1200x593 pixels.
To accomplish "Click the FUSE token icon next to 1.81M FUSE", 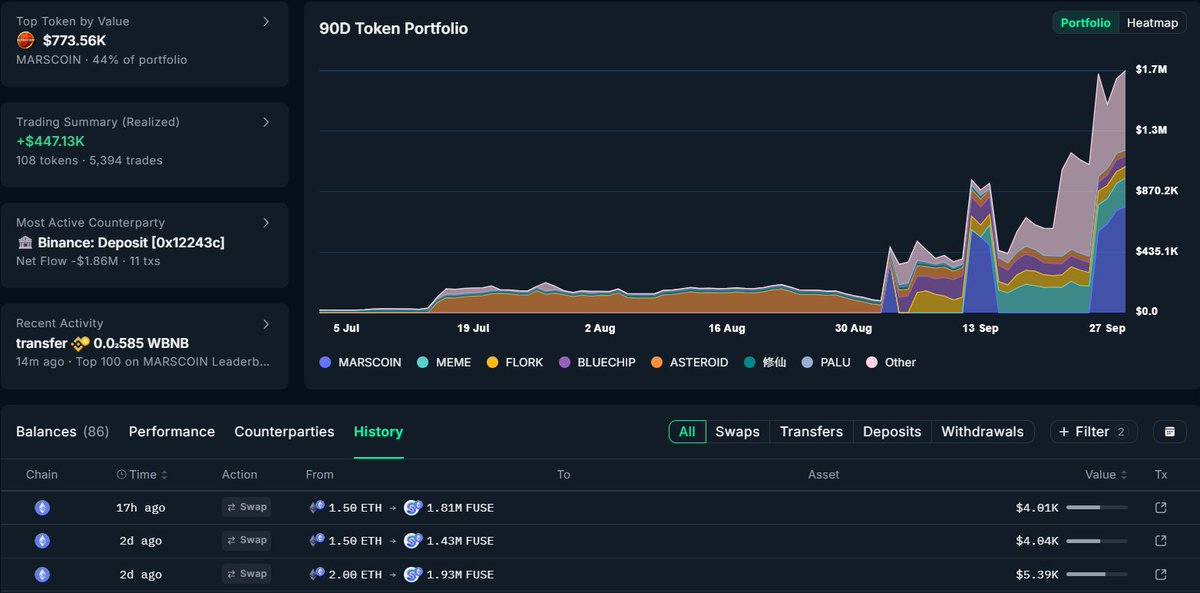I will tap(413, 508).
